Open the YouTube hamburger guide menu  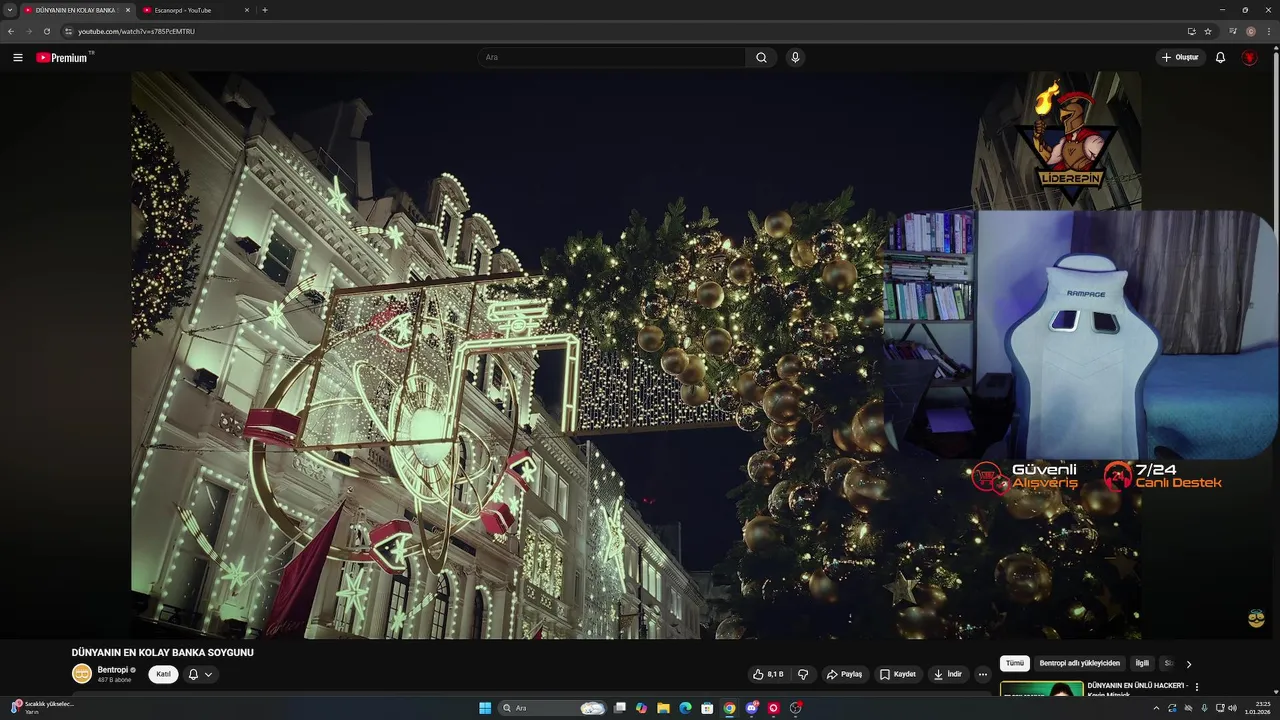click(18, 57)
